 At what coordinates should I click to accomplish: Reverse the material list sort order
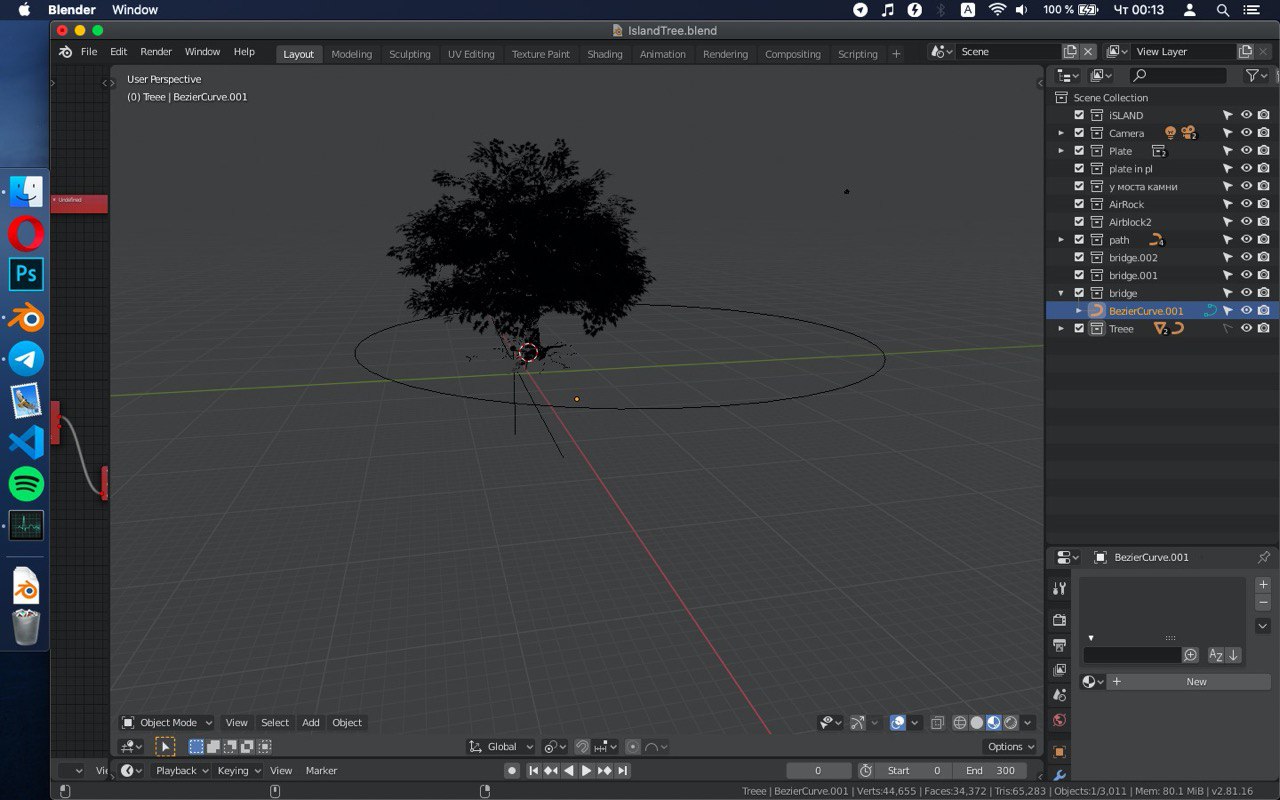1233,655
